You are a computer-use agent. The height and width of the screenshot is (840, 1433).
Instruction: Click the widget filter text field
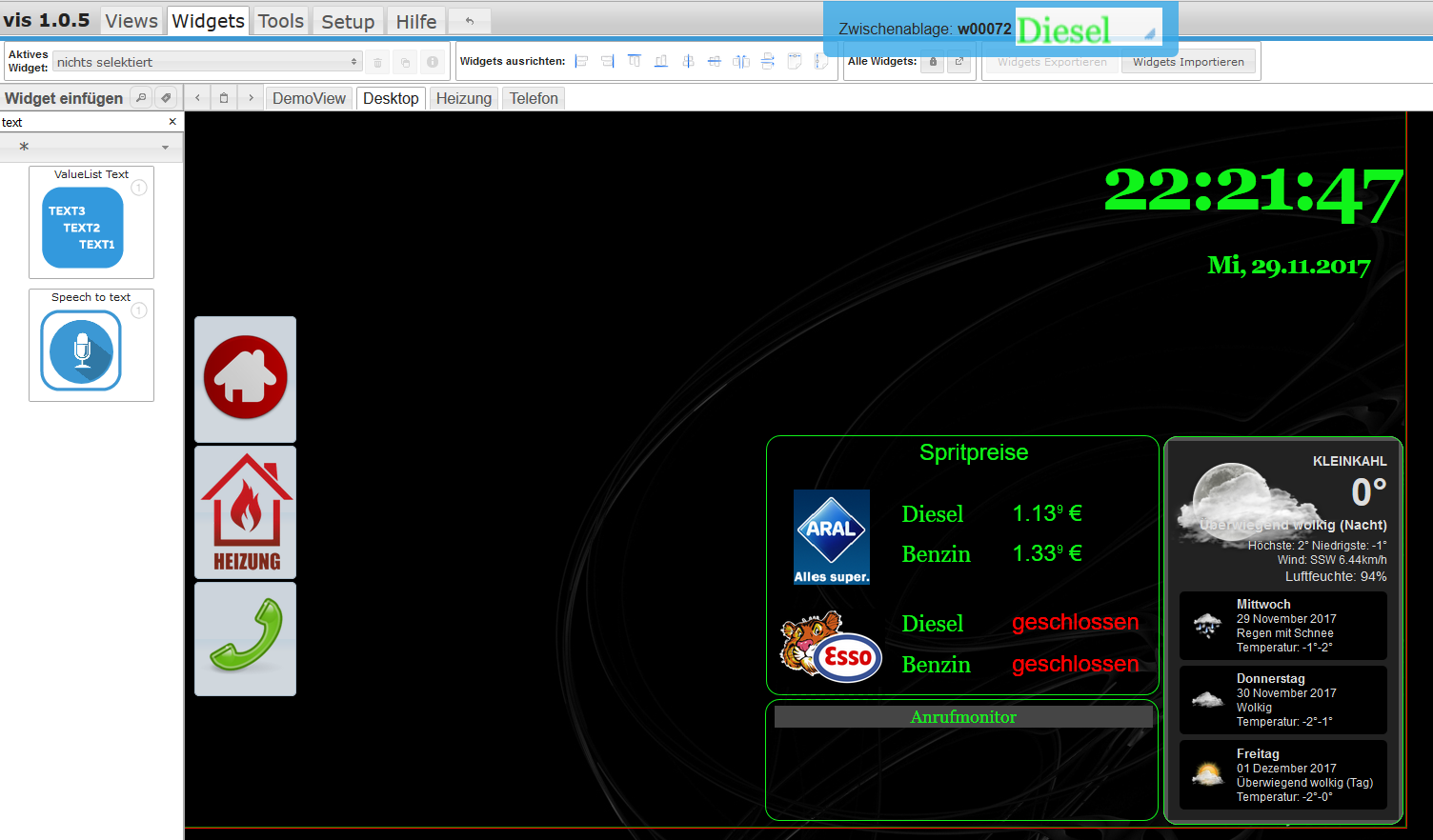(x=83, y=122)
